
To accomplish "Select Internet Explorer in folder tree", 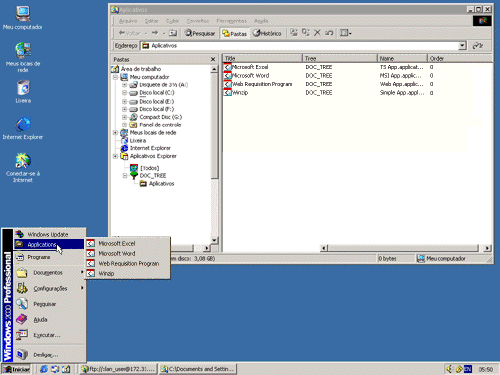I will (x=150, y=148).
